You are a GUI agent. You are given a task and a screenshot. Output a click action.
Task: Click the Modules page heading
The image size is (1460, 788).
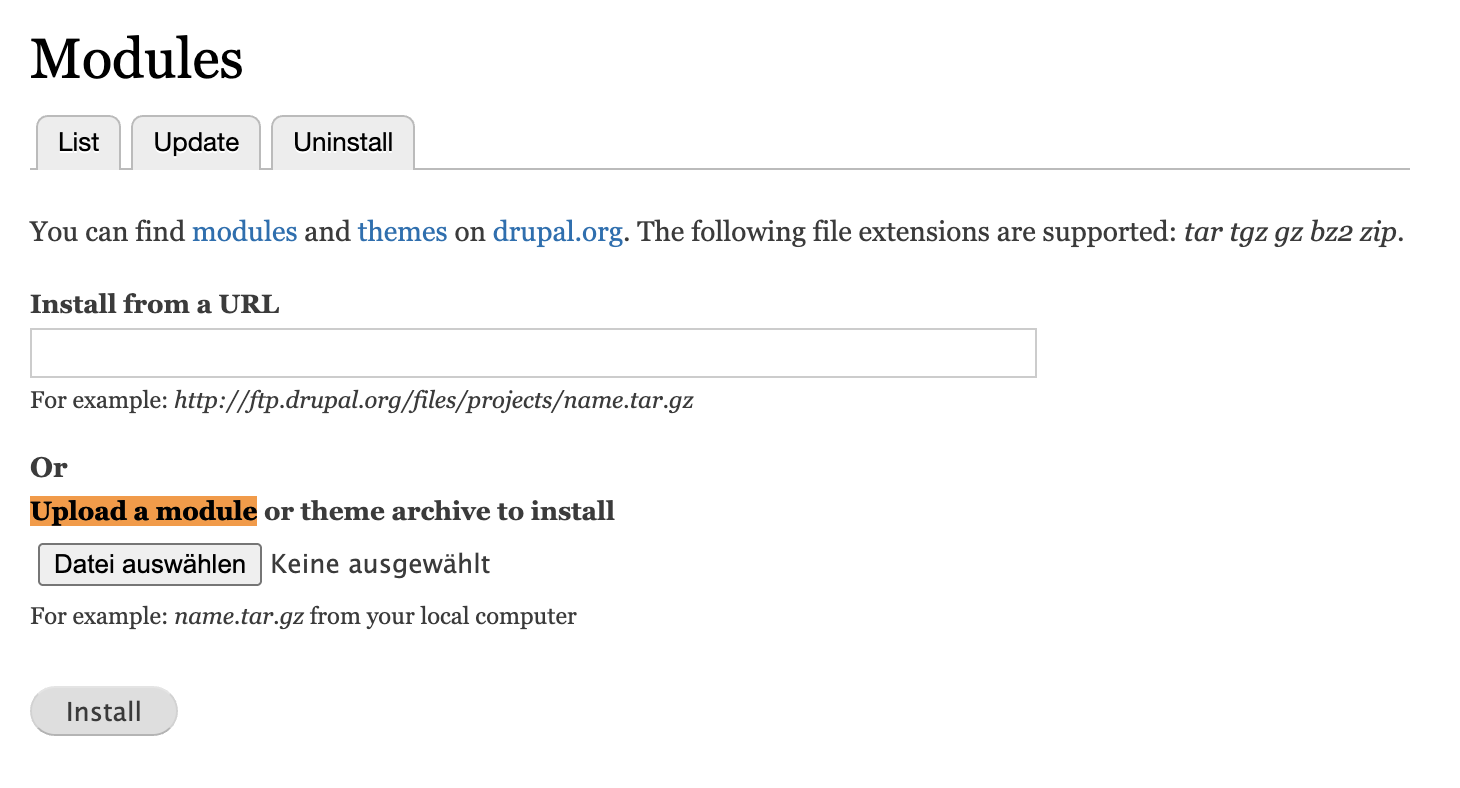[x=136, y=58]
